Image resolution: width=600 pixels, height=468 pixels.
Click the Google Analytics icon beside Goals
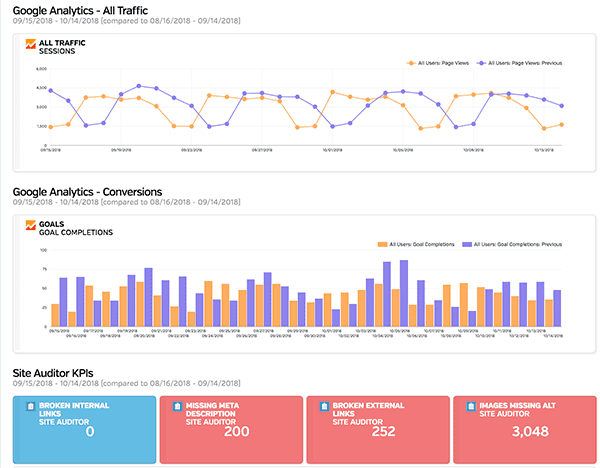coord(30,227)
